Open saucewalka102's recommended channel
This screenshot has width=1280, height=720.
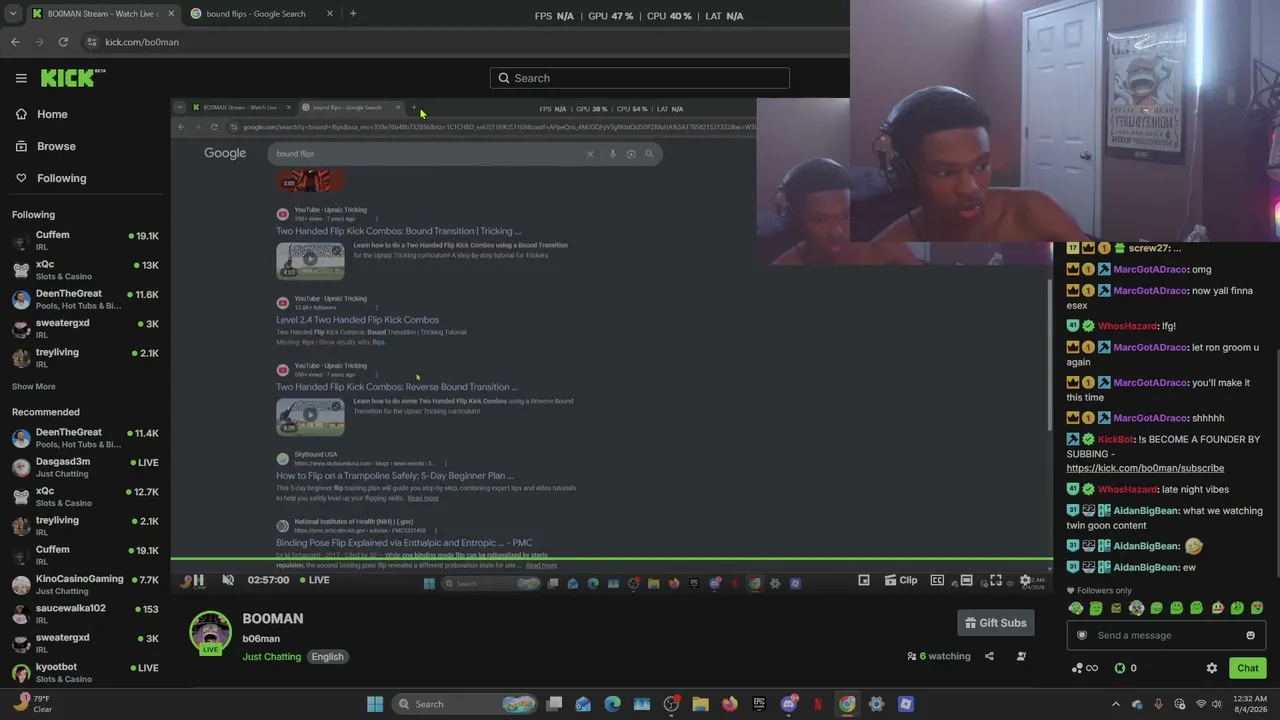pos(85,614)
